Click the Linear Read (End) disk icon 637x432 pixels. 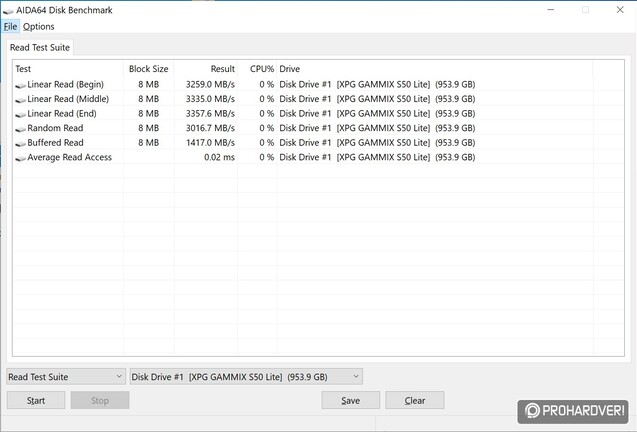[x=20, y=115]
